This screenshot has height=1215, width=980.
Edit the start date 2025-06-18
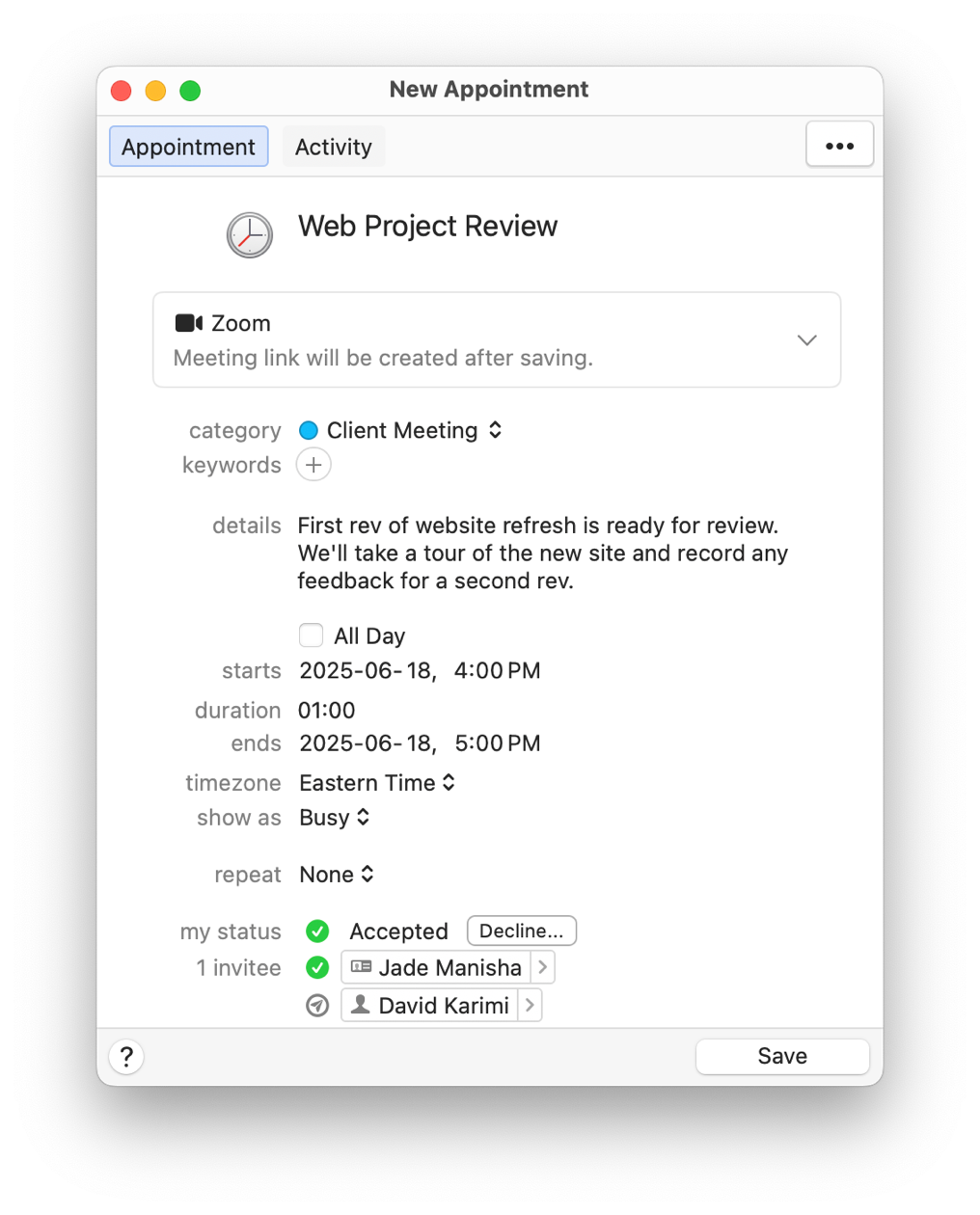[x=366, y=670]
